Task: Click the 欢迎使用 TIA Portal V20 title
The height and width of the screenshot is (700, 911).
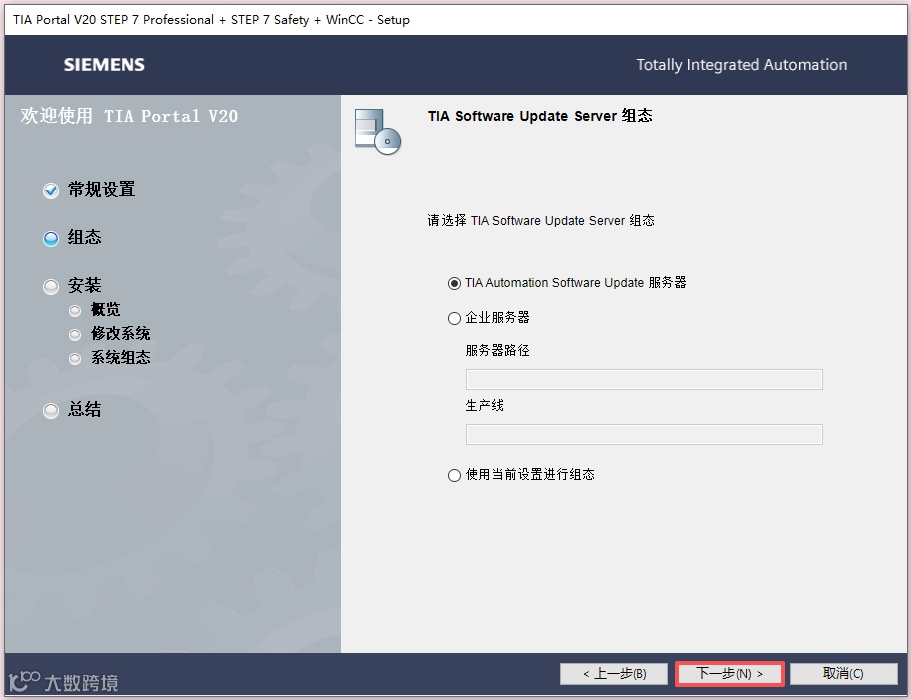Action: coord(129,116)
